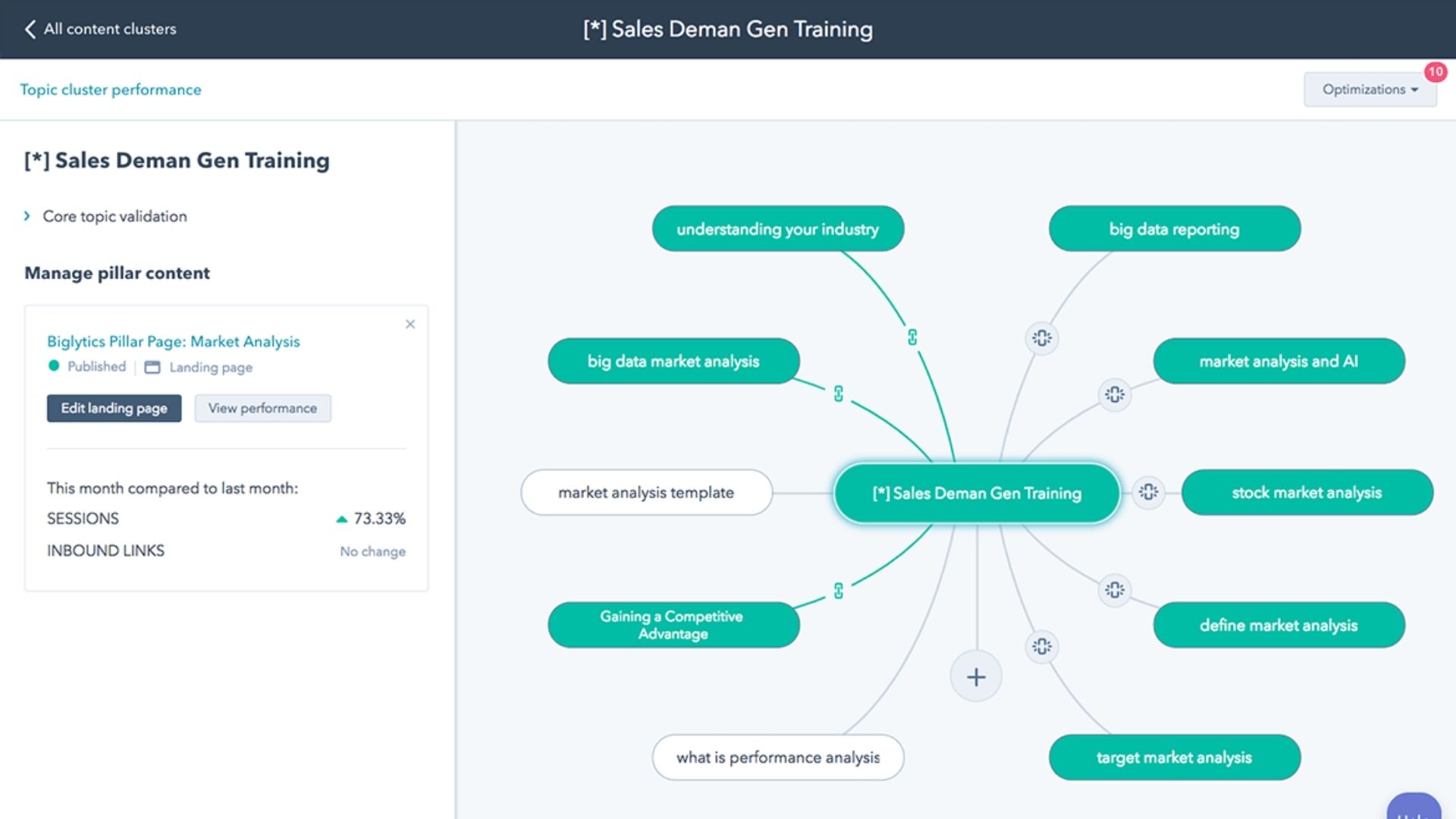The height and width of the screenshot is (819, 1456).
Task: Select the stock market analysis topic node
Action: coord(1306,492)
